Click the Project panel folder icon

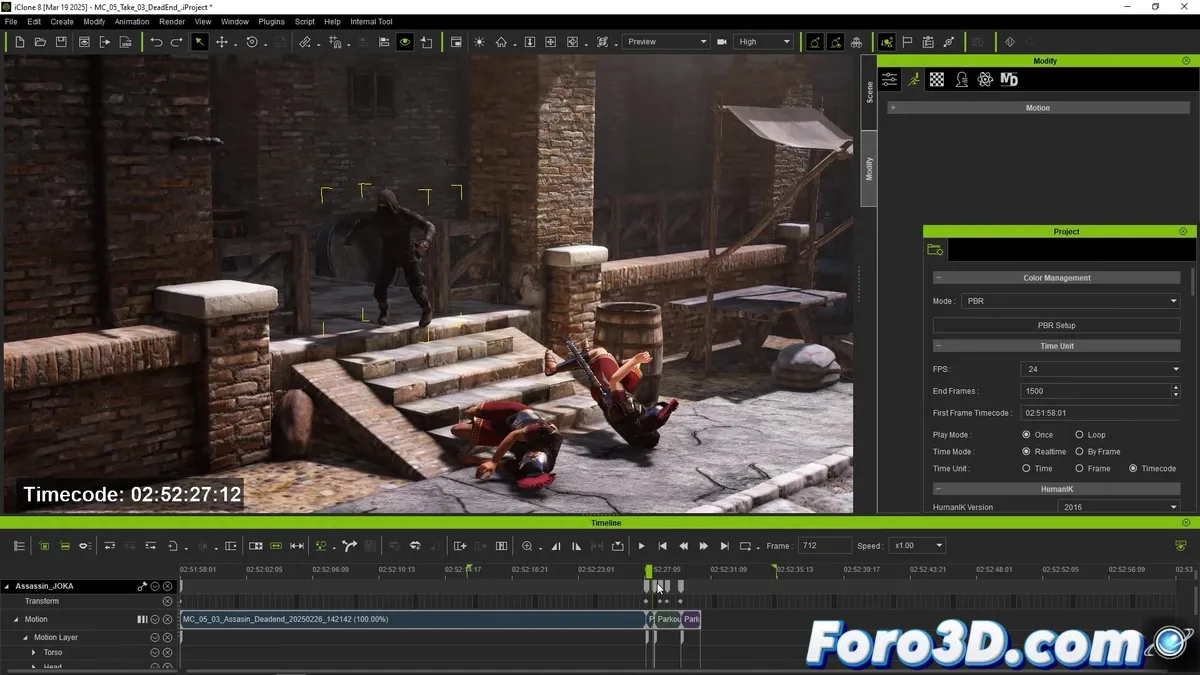click(x=935, y=250)
